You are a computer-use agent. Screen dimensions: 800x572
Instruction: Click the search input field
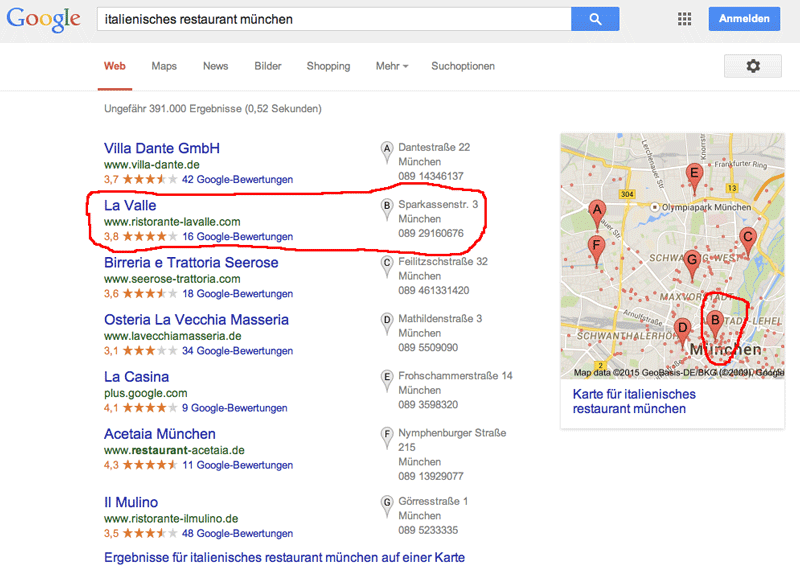(x=334, y=19)
